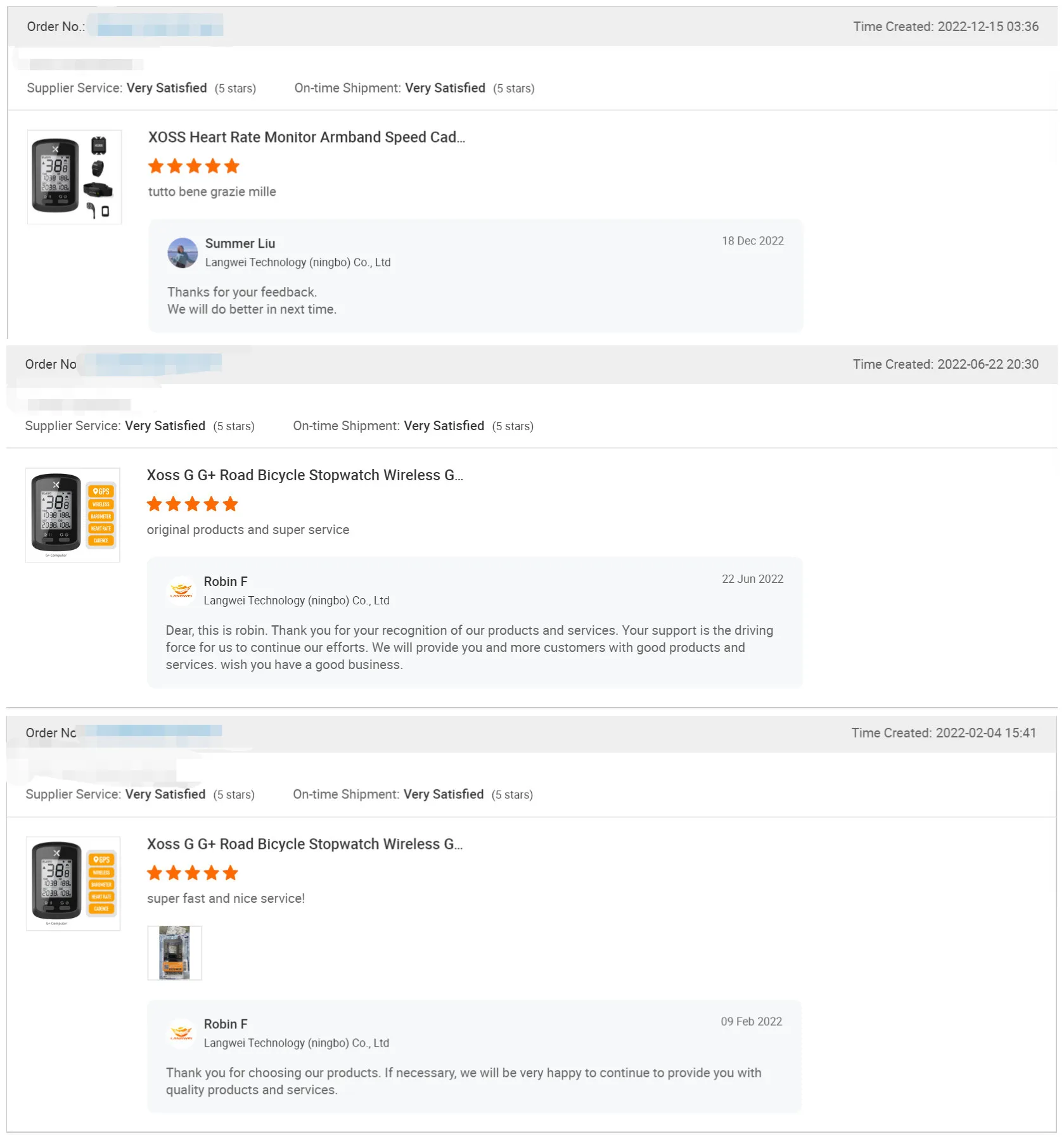Screen dimensions: 1064x1141
Task: Select supplier name Summer Liu
Action: 240,243
